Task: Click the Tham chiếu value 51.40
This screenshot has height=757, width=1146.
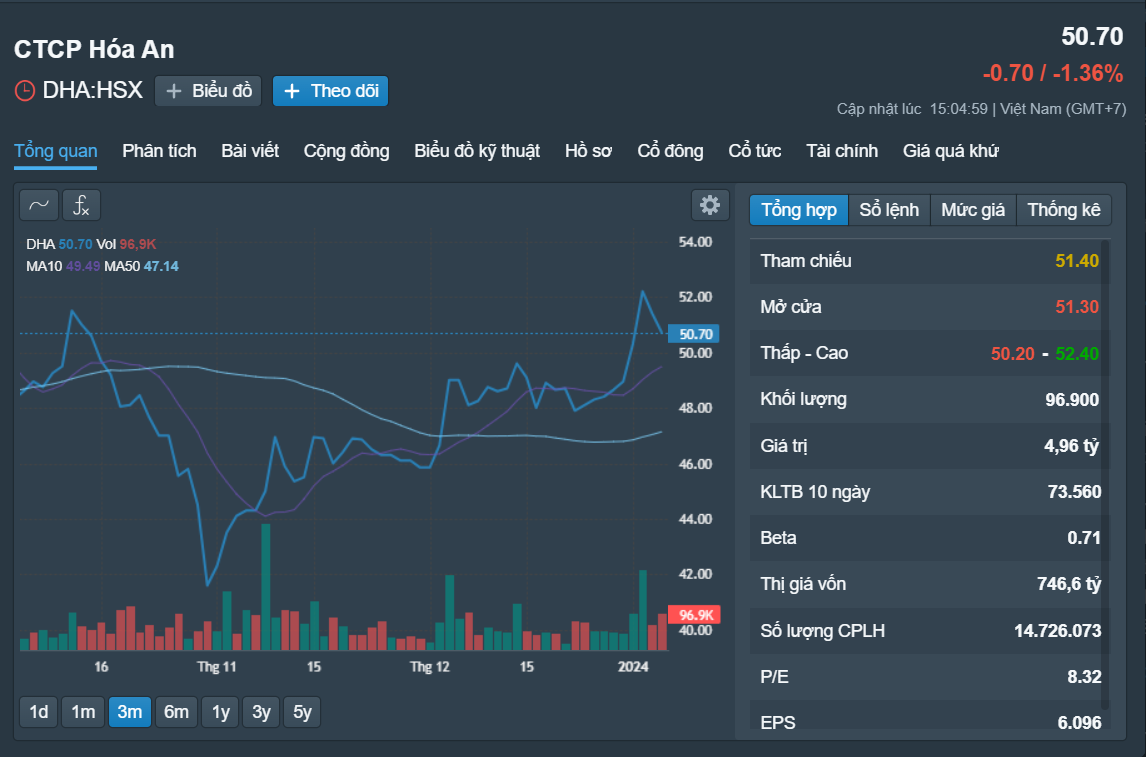Action: click(x=1077, y=261)
